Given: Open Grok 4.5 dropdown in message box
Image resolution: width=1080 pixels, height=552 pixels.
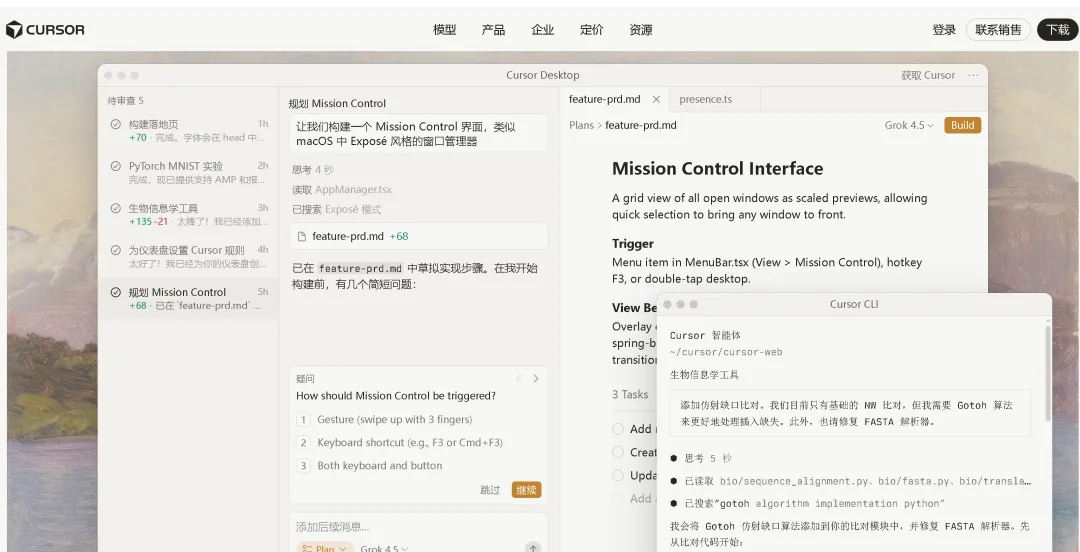Looking at the screenshot, I should [x=384, y=549].
